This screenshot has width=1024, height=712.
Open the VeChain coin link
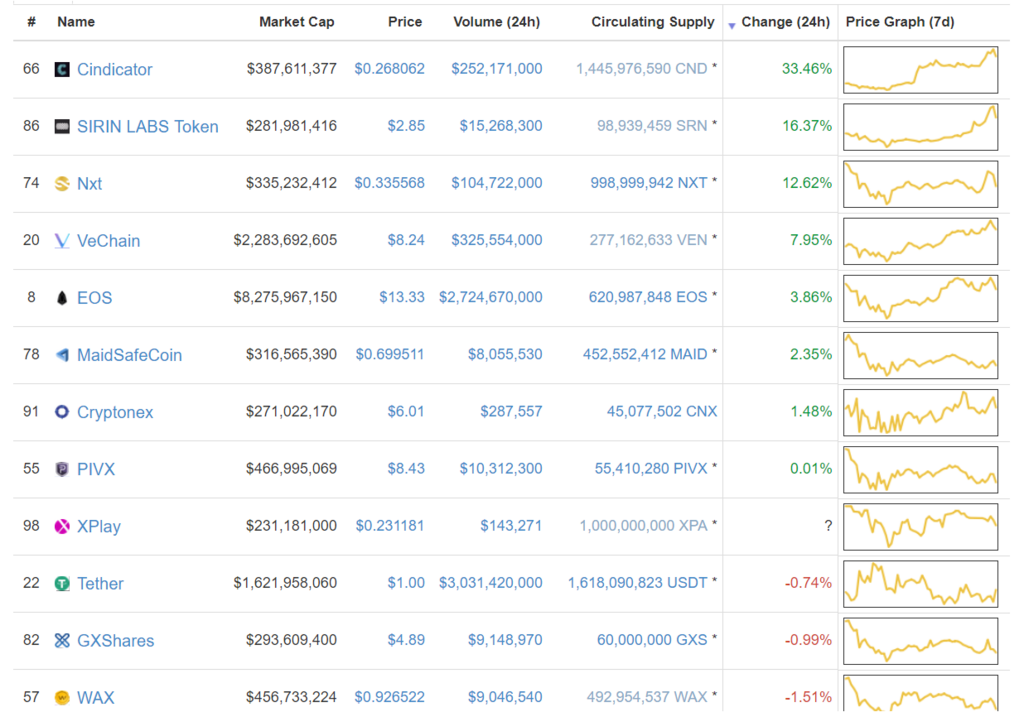(x=108, y=240)
